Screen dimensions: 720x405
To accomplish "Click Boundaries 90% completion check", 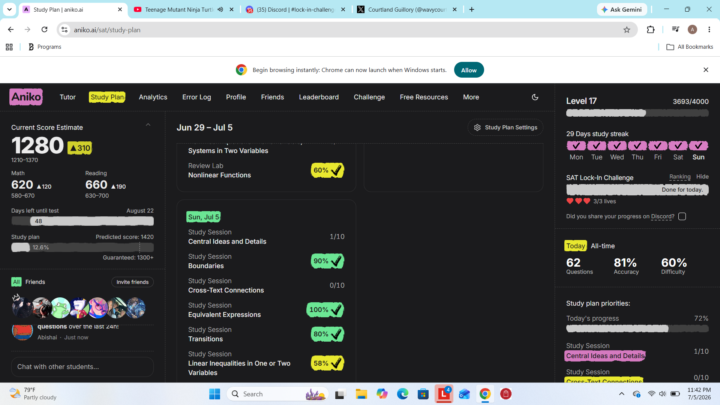I will 327,261.
